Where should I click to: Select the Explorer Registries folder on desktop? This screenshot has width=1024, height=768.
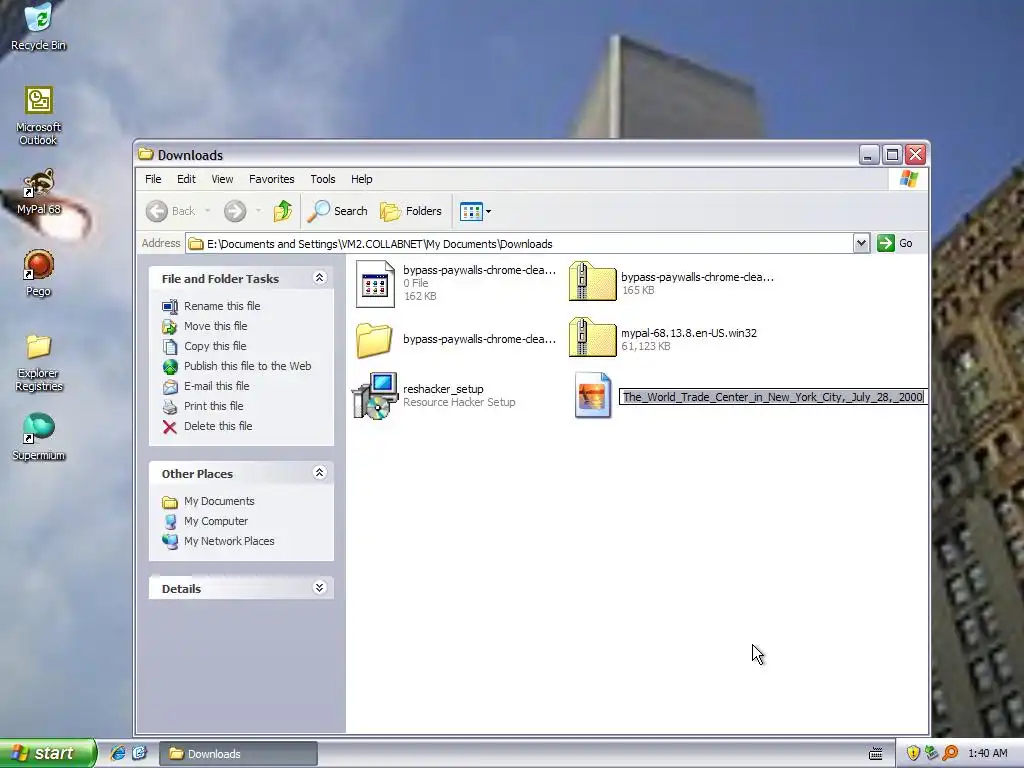(39, 362)
